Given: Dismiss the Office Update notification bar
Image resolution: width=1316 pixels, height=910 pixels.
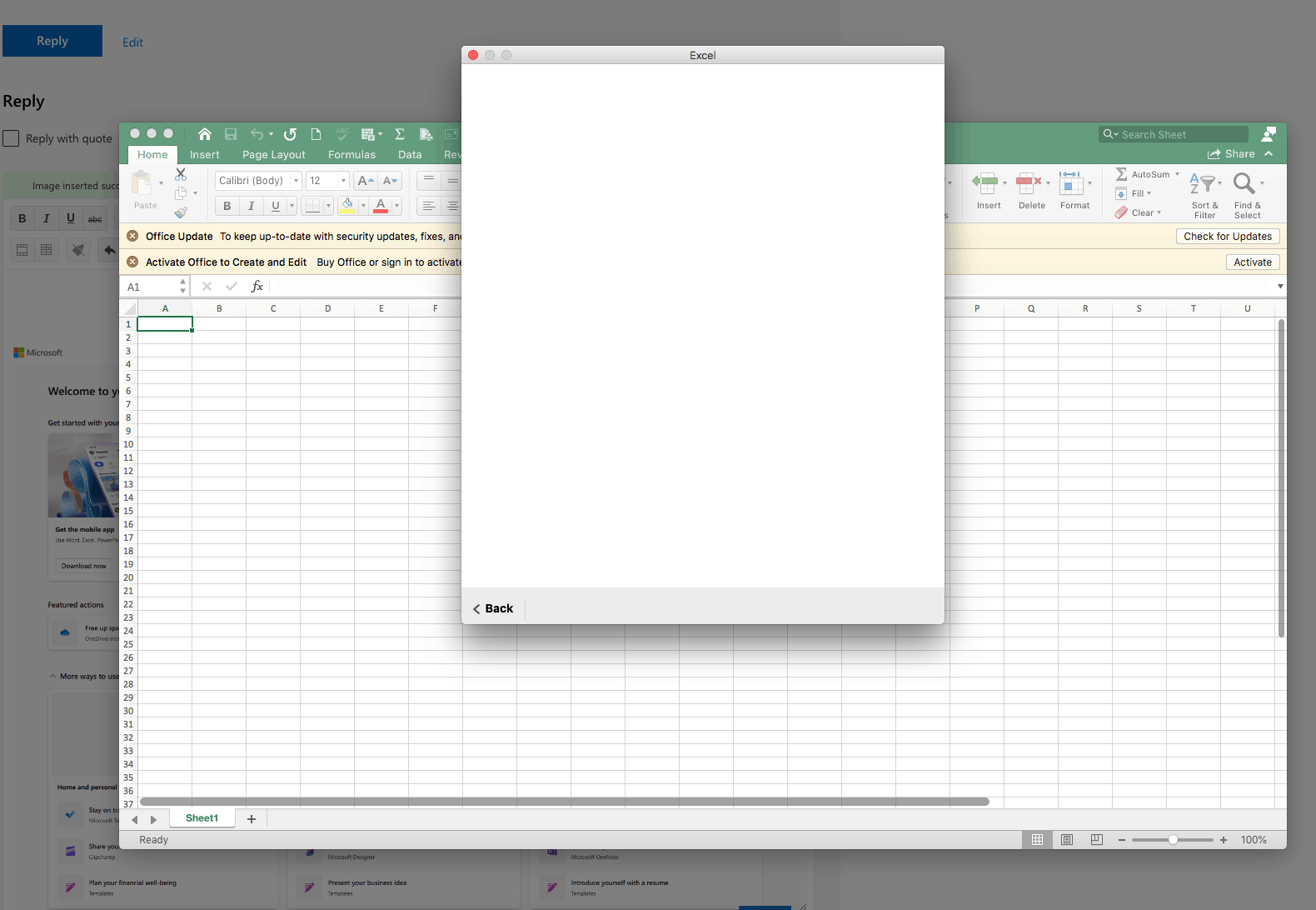Looking at the screenshot, I should point(132,236).
